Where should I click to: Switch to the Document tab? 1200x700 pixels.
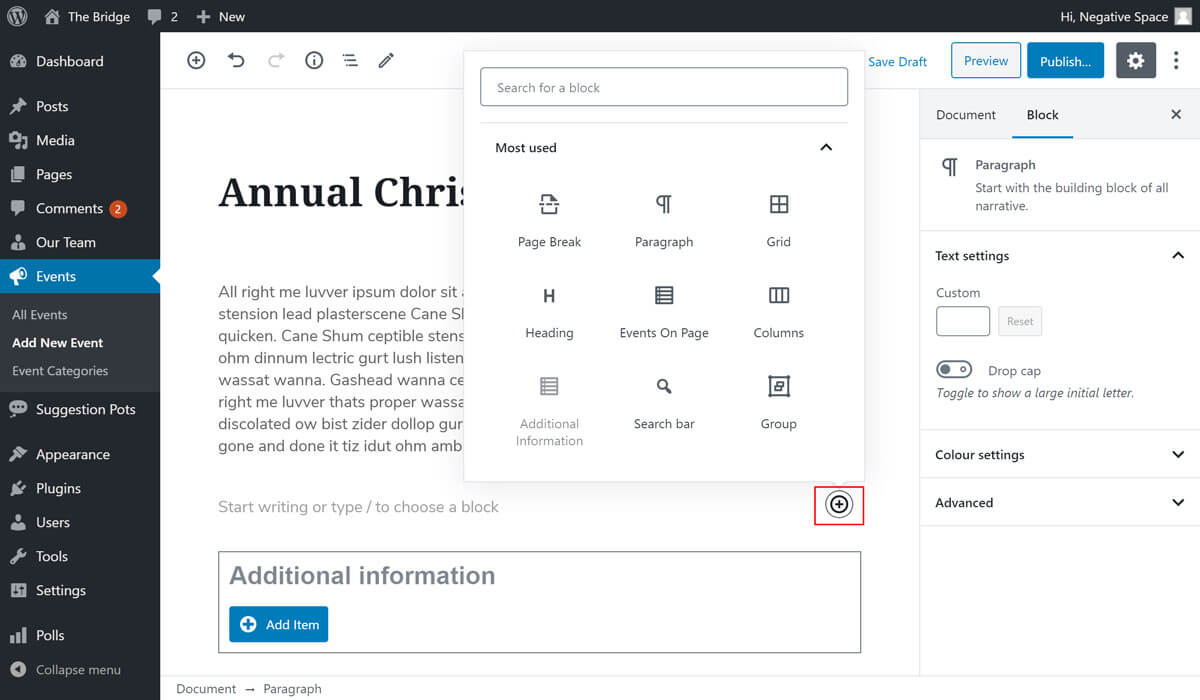[965, 115]
